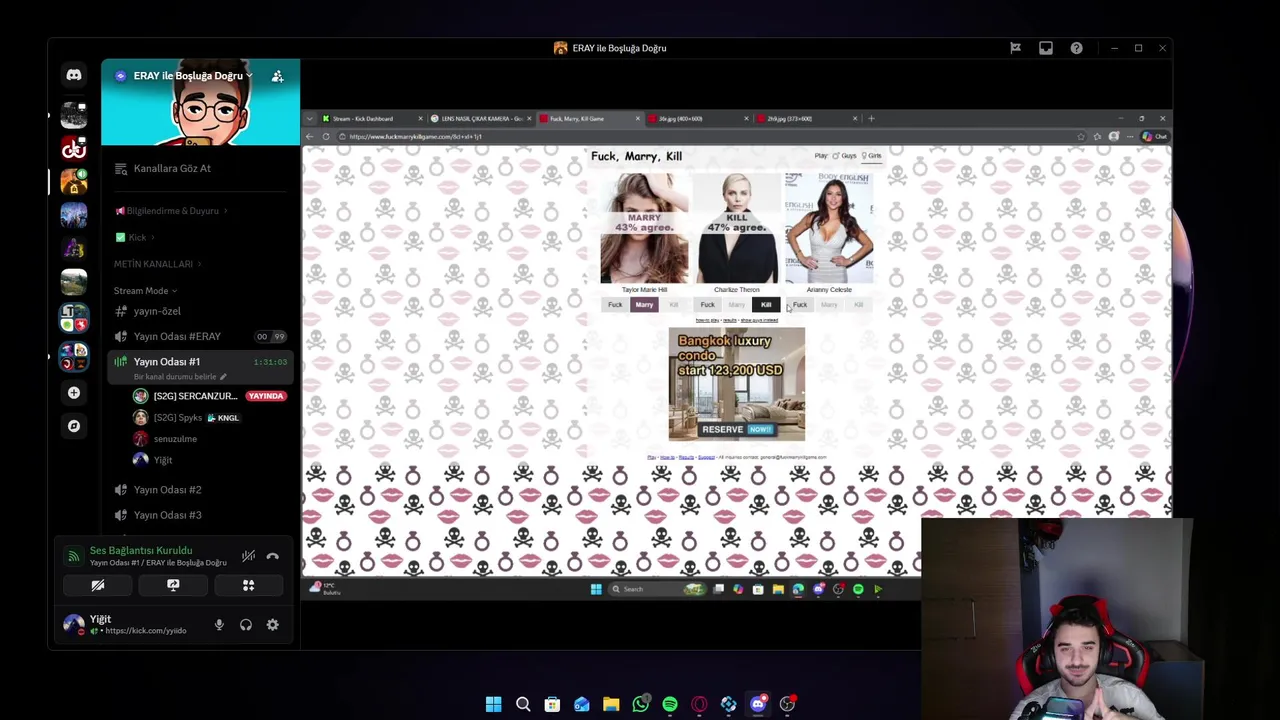Open Yiğit user profile panel
The height and width of the screenshot is (720, 1280).
click(x=125, y=625)
